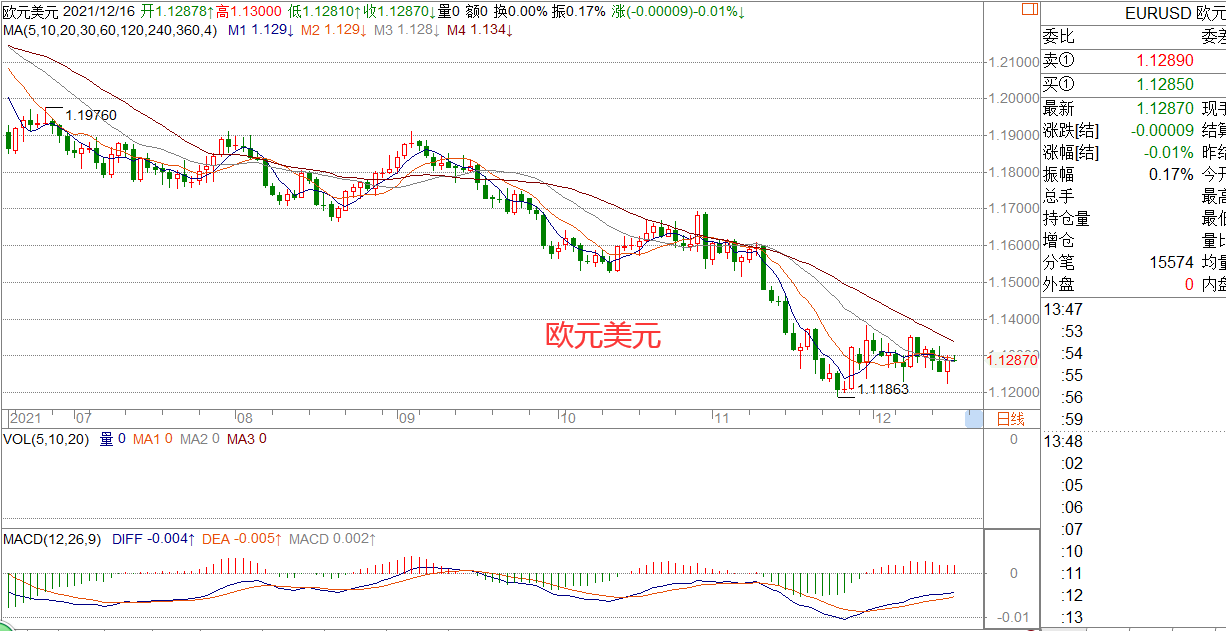1226x631 pixels.
Task: Click the blue timeline scroll handle
Action: pyautogui.click(x=973, y=420)
